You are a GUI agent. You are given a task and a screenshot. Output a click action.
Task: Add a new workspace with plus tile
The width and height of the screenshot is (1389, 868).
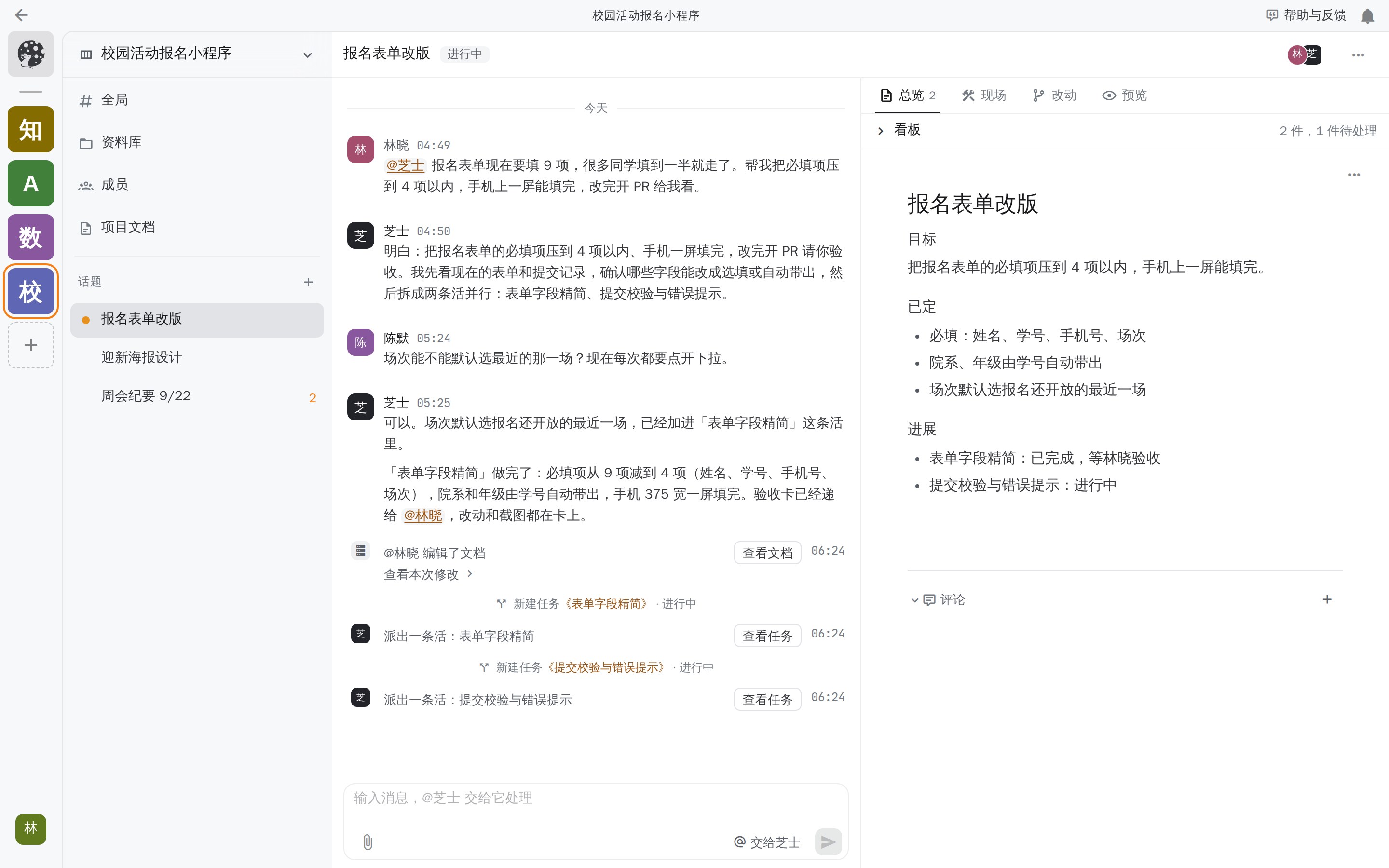click(31, 345)
